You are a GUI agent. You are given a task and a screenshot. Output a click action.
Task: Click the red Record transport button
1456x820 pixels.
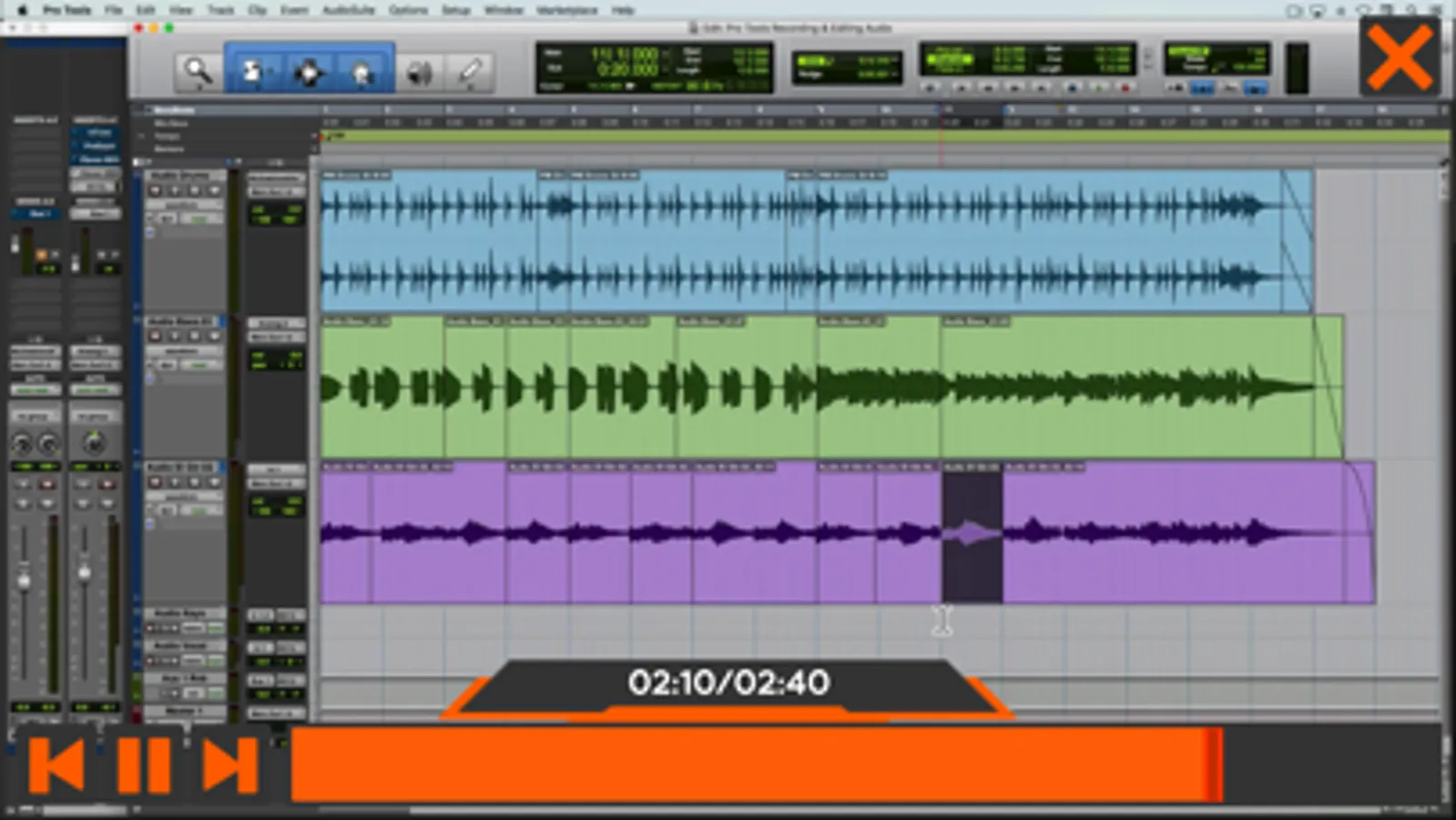(1126, 88)
